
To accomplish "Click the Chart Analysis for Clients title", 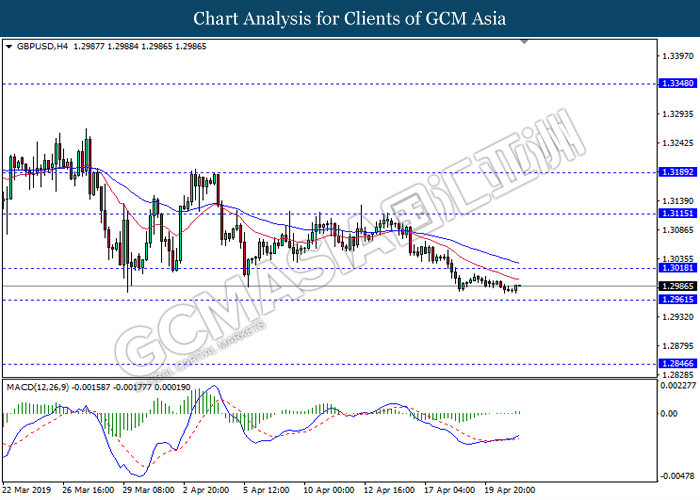I will (x=350, y=19).
